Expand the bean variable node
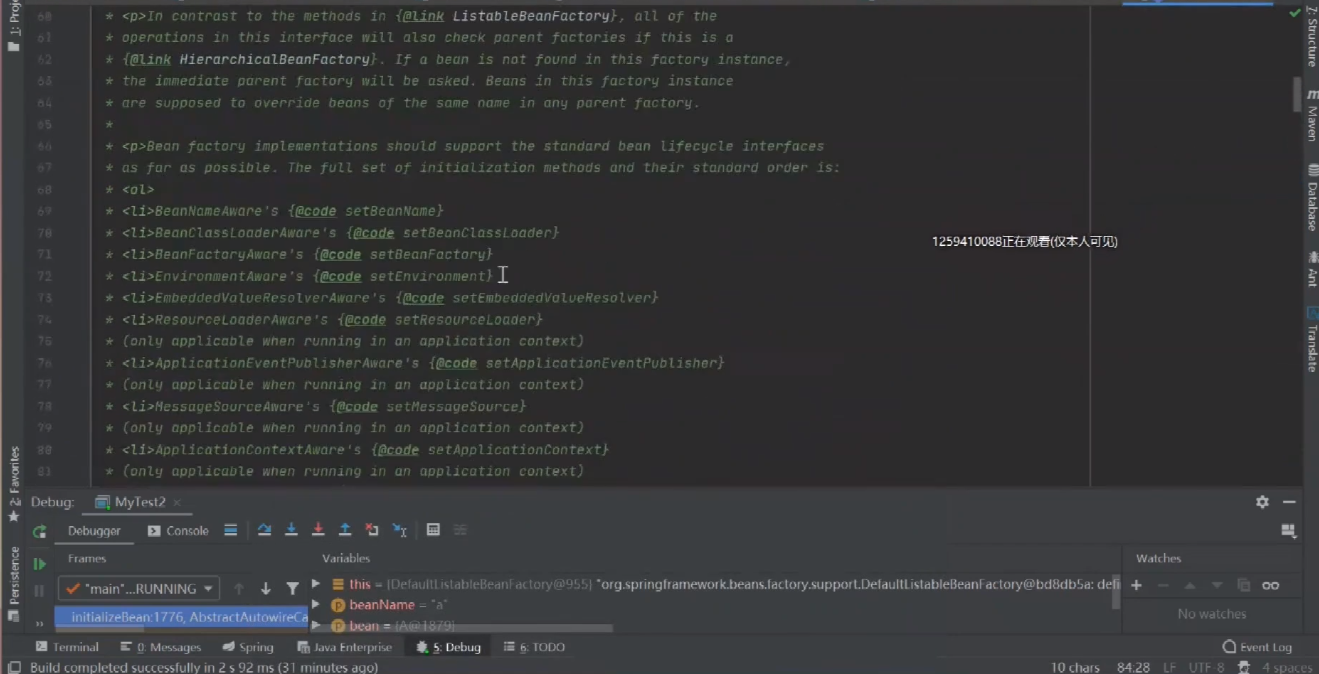The width and height of the screenshot is (1319, 674). coord(316,625)
